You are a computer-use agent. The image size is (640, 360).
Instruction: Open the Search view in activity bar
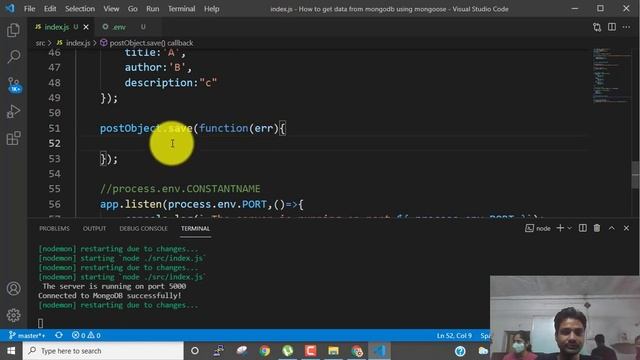point(13,57)
